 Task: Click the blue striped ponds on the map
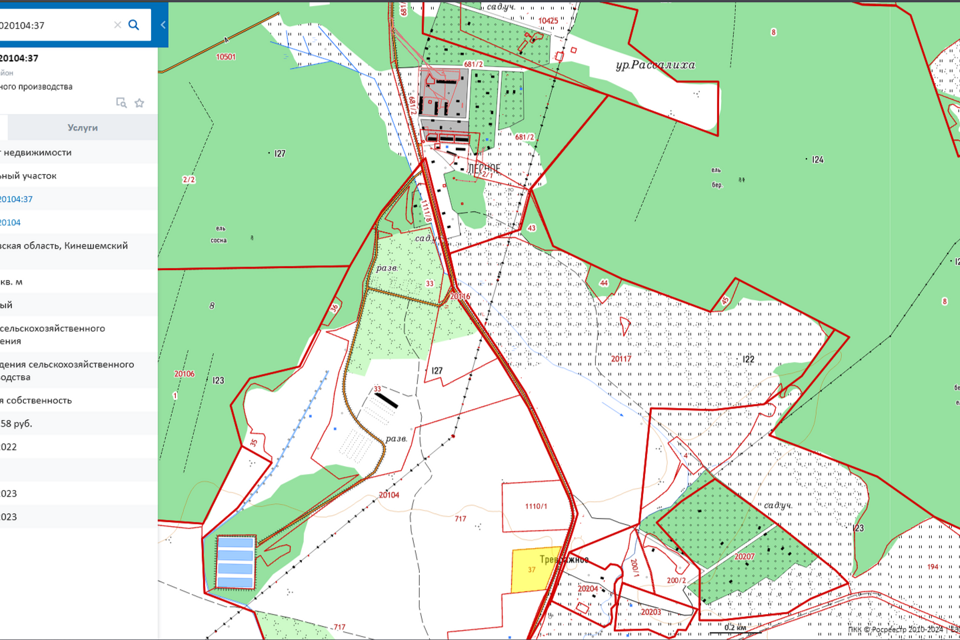[235, 562]
